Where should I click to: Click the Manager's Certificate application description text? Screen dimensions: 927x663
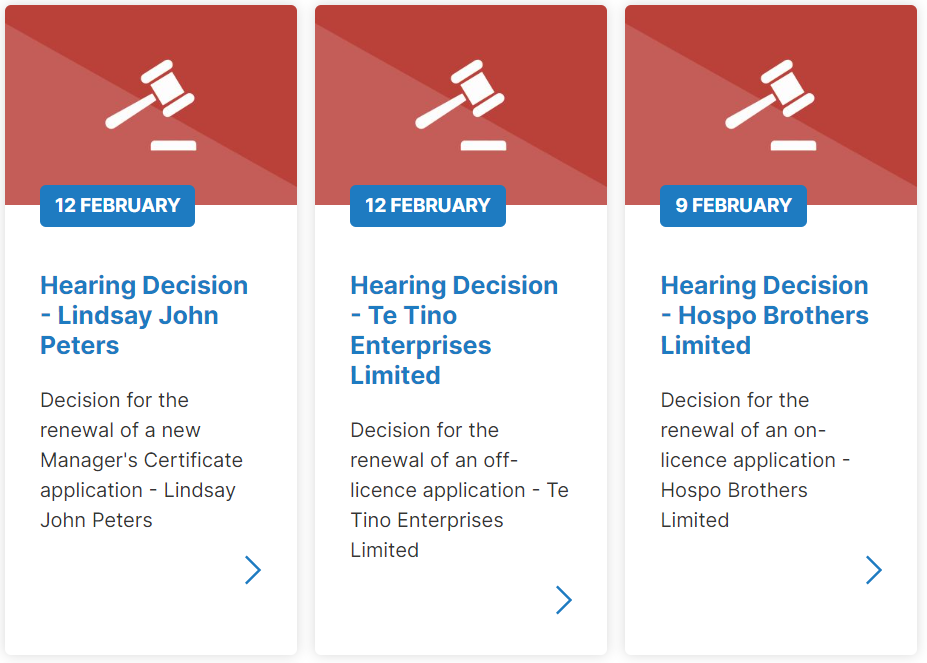click(141, 460)
